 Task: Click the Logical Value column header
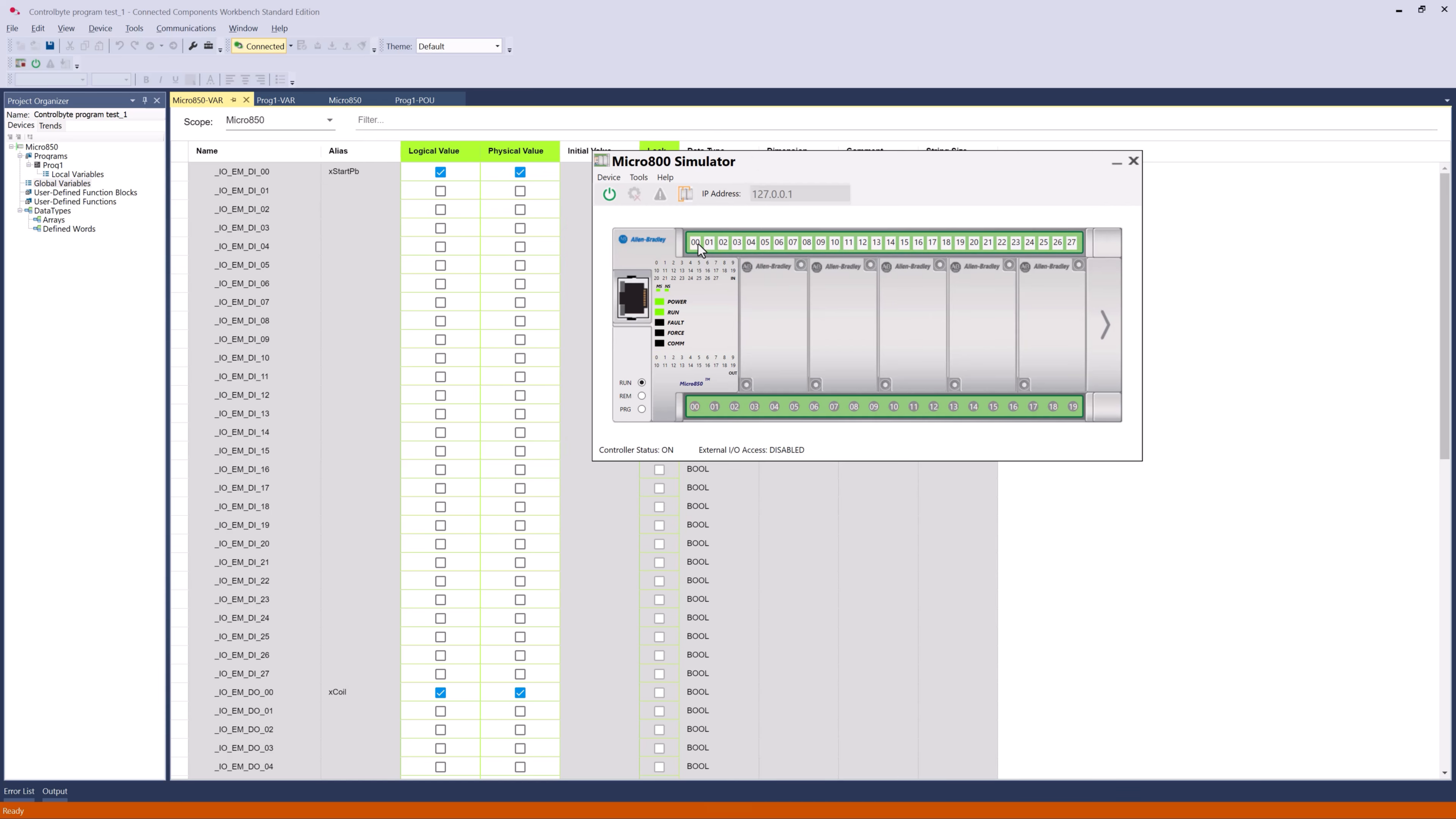point(440,151)
